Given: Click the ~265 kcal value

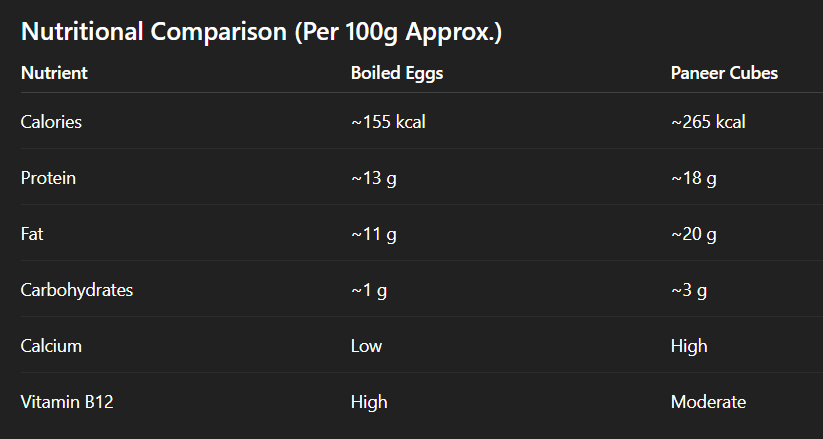Looking at the screenshot, I should [x=708, y=122].
